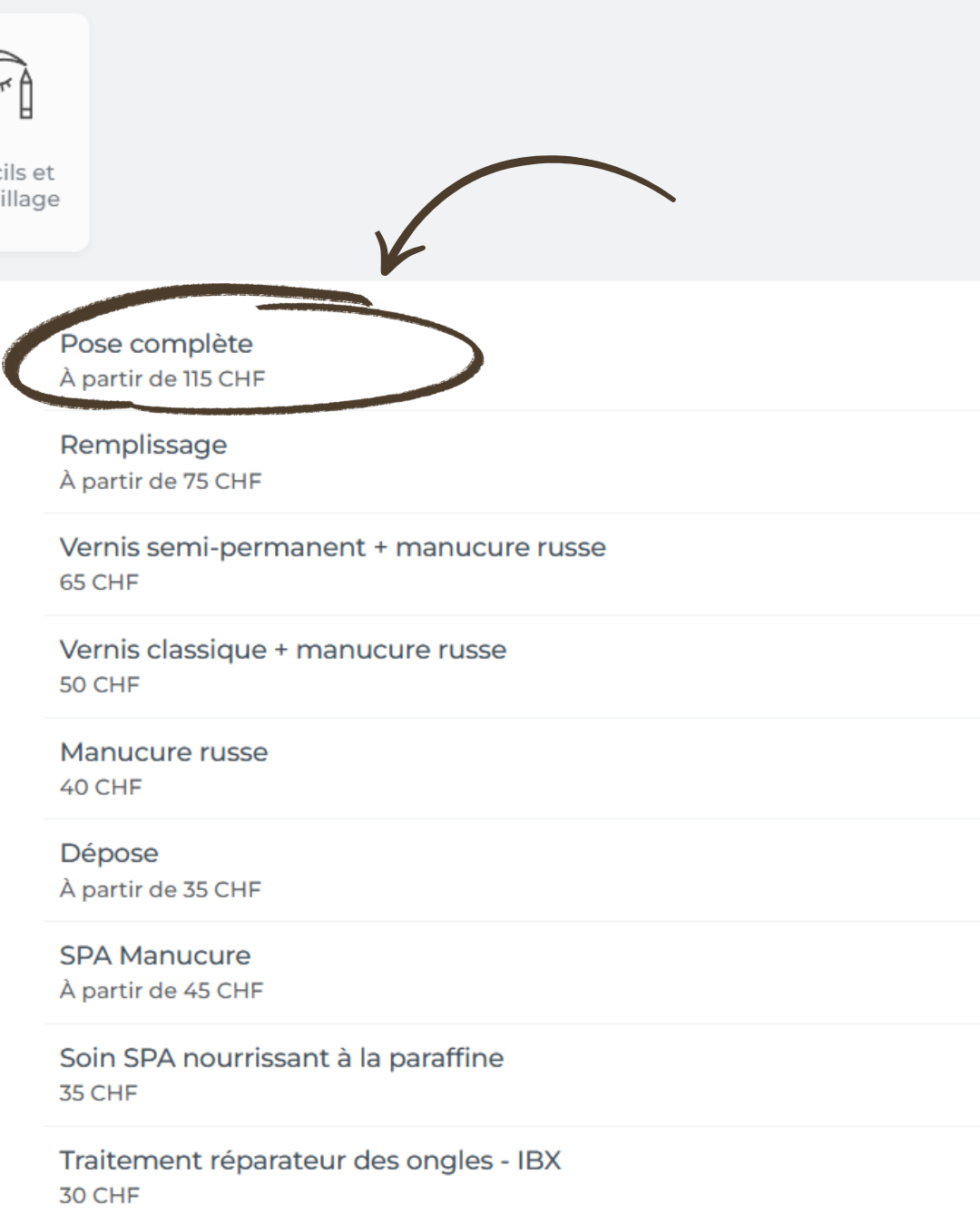Select the 'Dépose' service entry
Image resolution: width=980 pixels, height=1225 pixels.
coord(108,853)
